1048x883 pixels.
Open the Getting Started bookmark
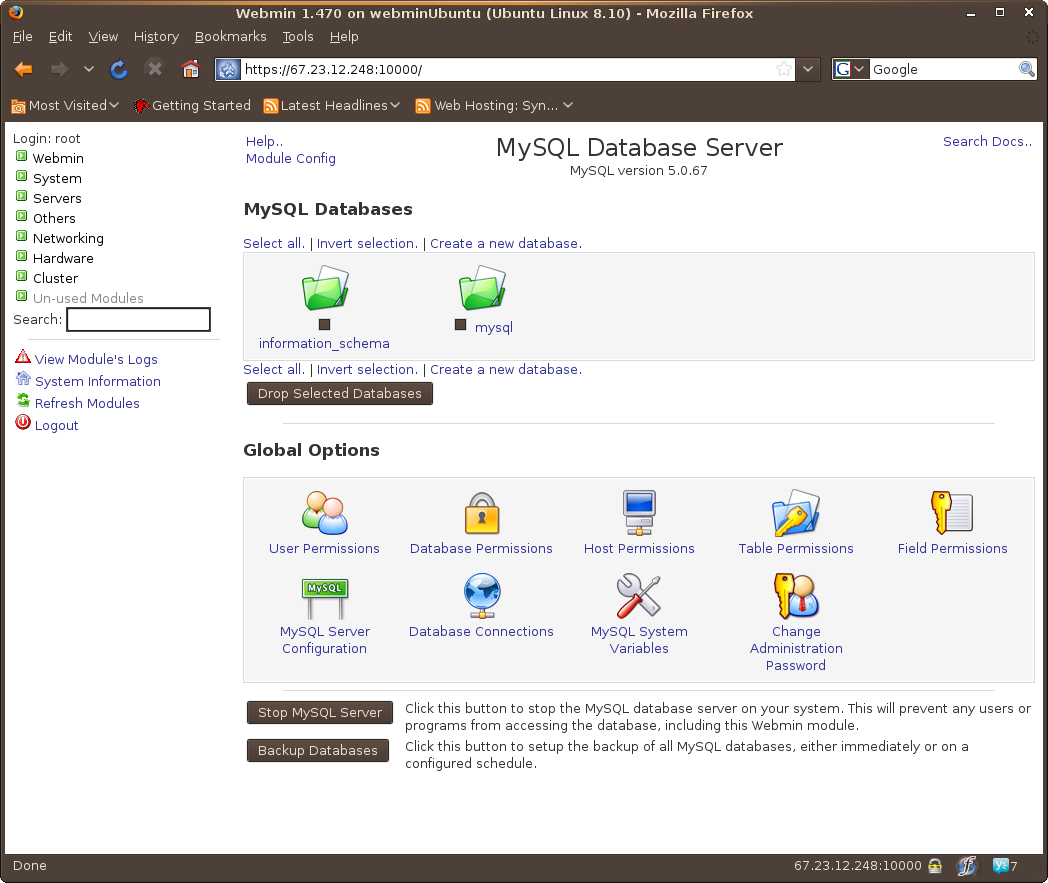click(192, 106)
